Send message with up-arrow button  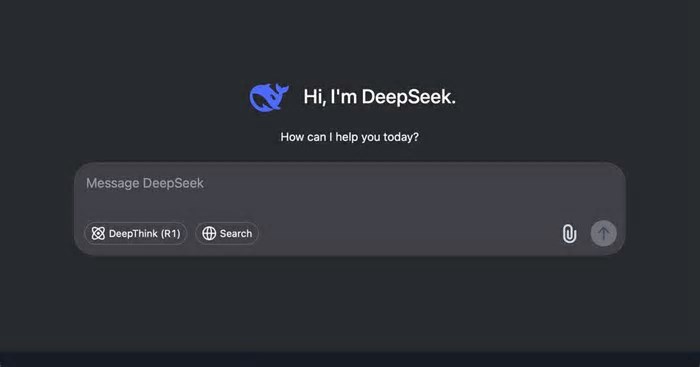coord(604,234)
